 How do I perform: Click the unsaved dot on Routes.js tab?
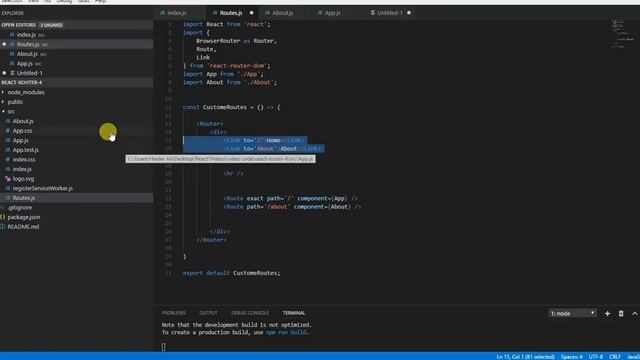[x=251, y=13]
